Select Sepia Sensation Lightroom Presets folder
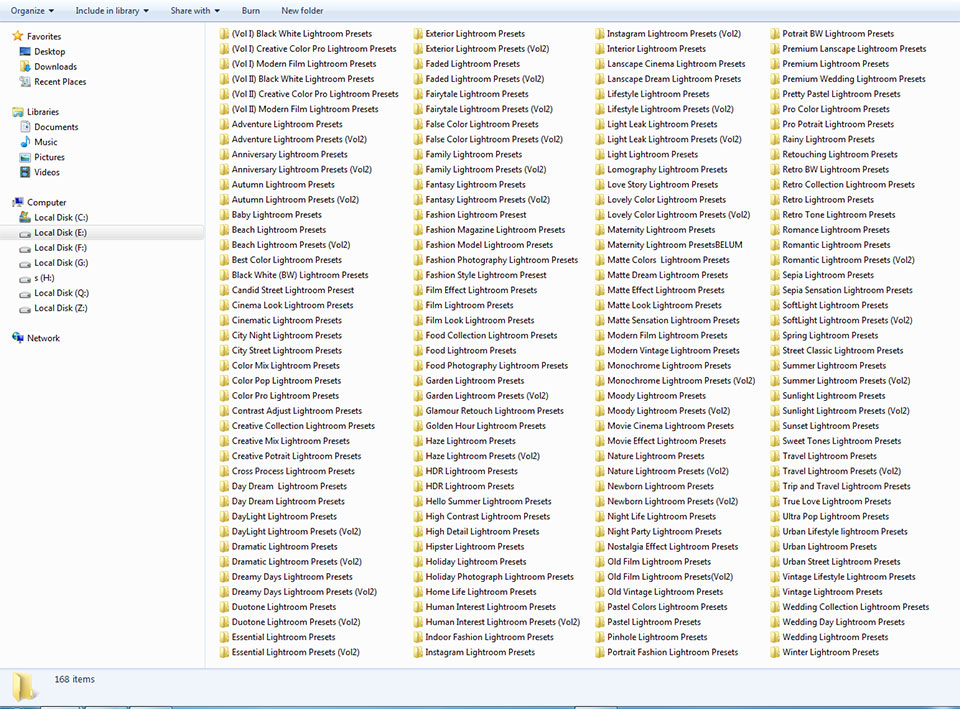This screenshot has width=960, height=709. [x=841, y=290]
